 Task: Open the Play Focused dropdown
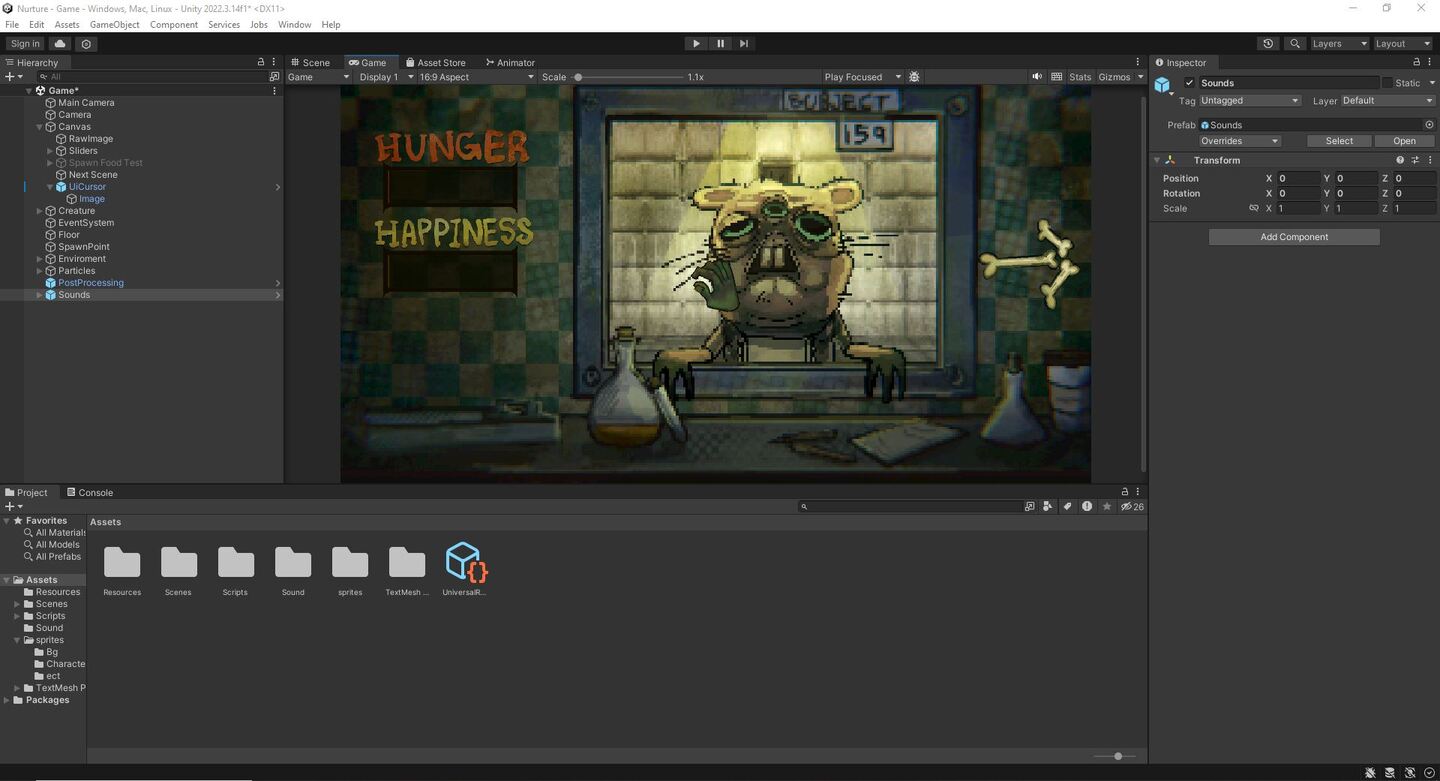click(862, 77)
